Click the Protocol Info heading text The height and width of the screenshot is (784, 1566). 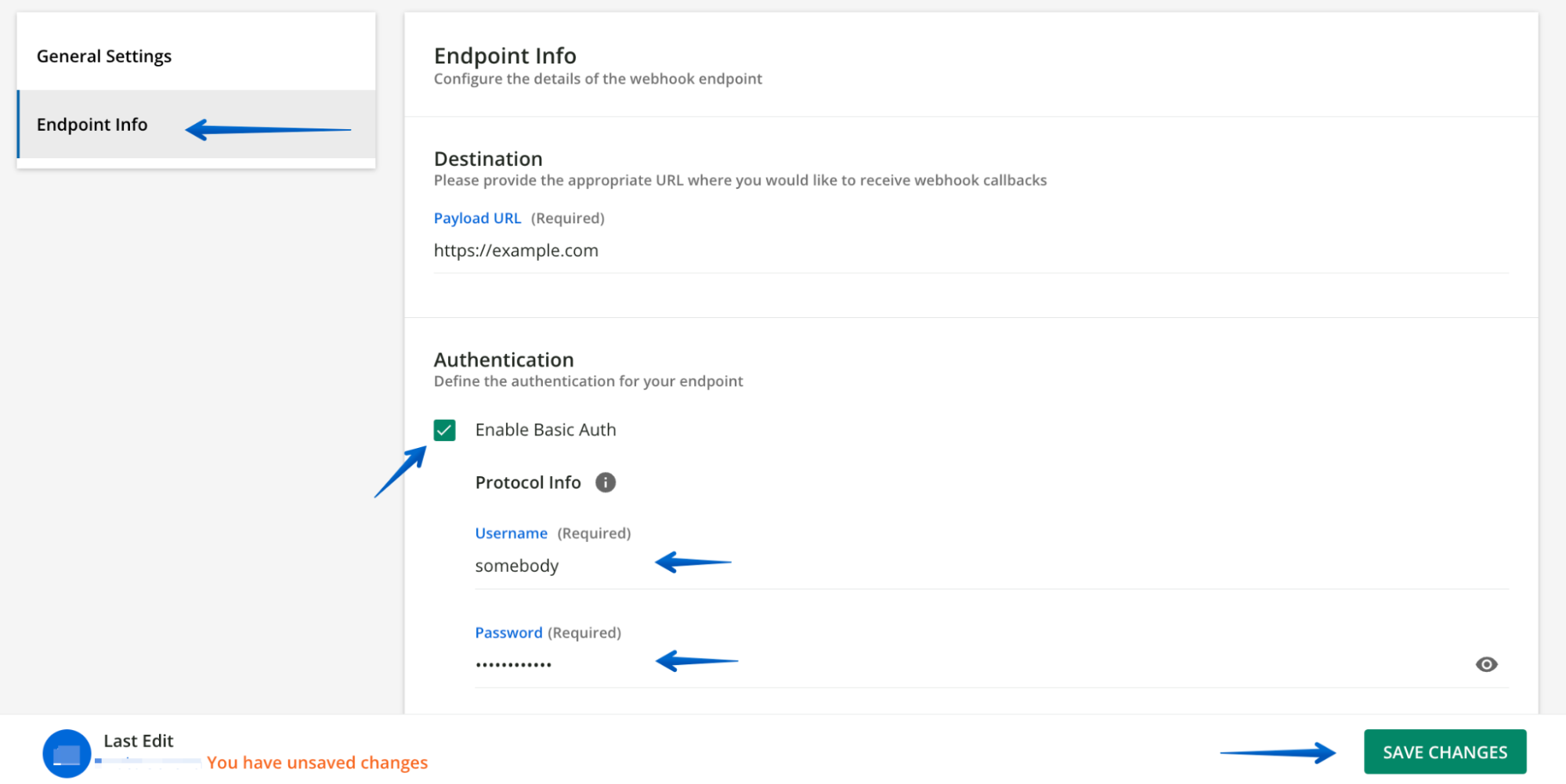click(x=528, y=482)
